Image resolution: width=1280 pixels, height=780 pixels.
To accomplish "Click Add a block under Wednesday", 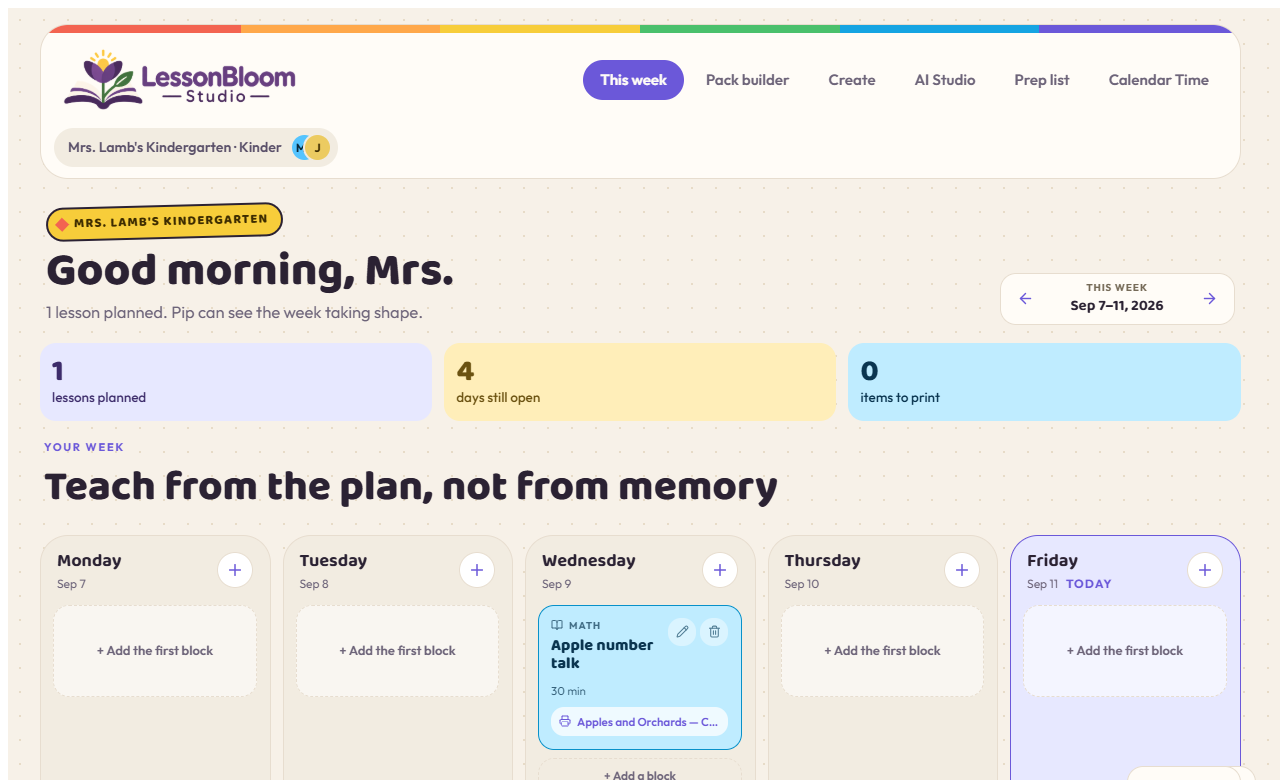I will (640, 770).
